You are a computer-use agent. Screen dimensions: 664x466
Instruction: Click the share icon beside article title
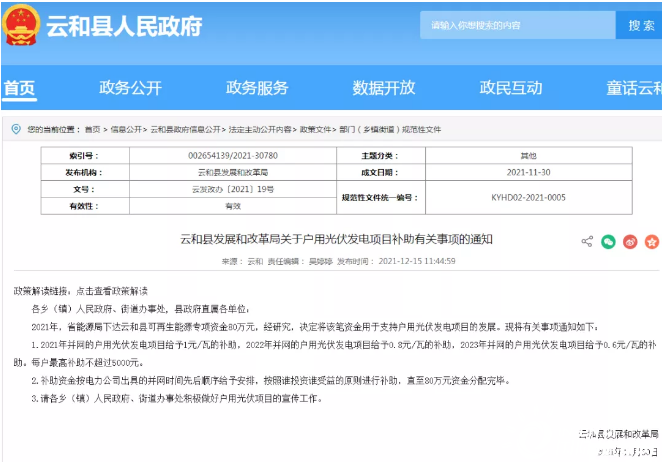click(587, 241)
